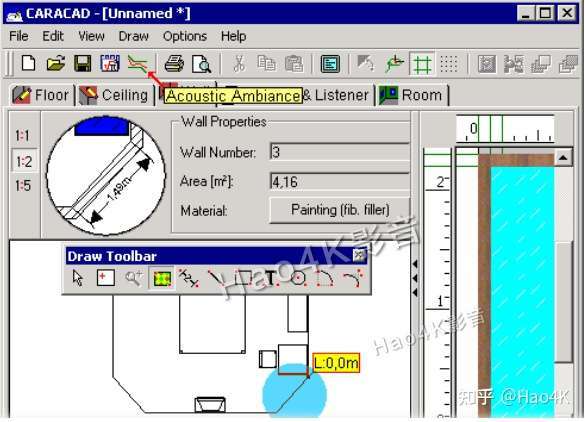585x422 pixels.
Task: Click the Wall Number field
Action: pyautogui.click(x=340, y=152)
